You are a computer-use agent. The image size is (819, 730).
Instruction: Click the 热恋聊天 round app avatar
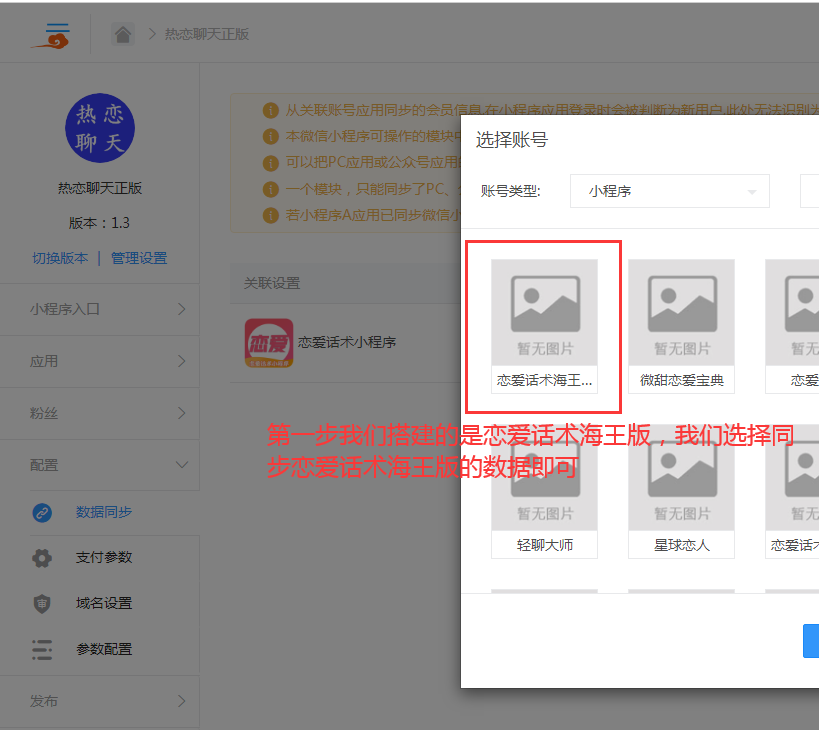[100, 128]
